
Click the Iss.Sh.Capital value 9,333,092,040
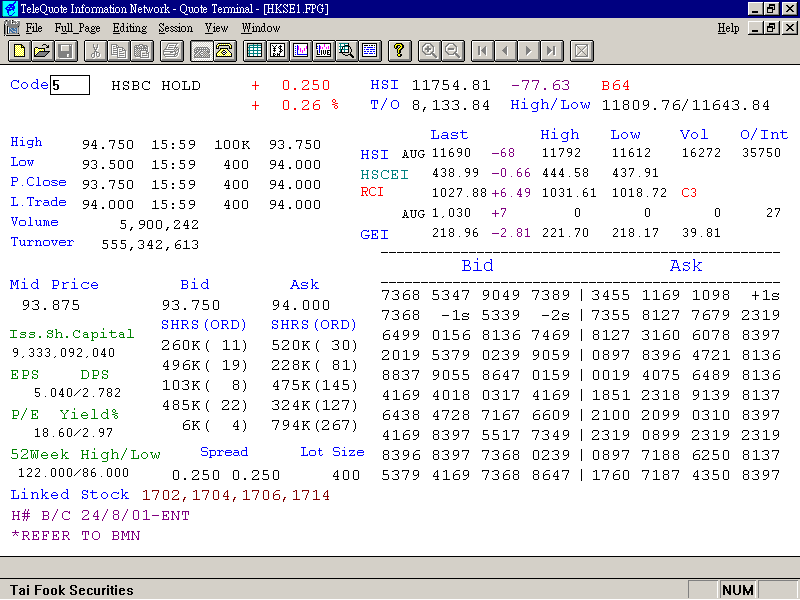63,353
